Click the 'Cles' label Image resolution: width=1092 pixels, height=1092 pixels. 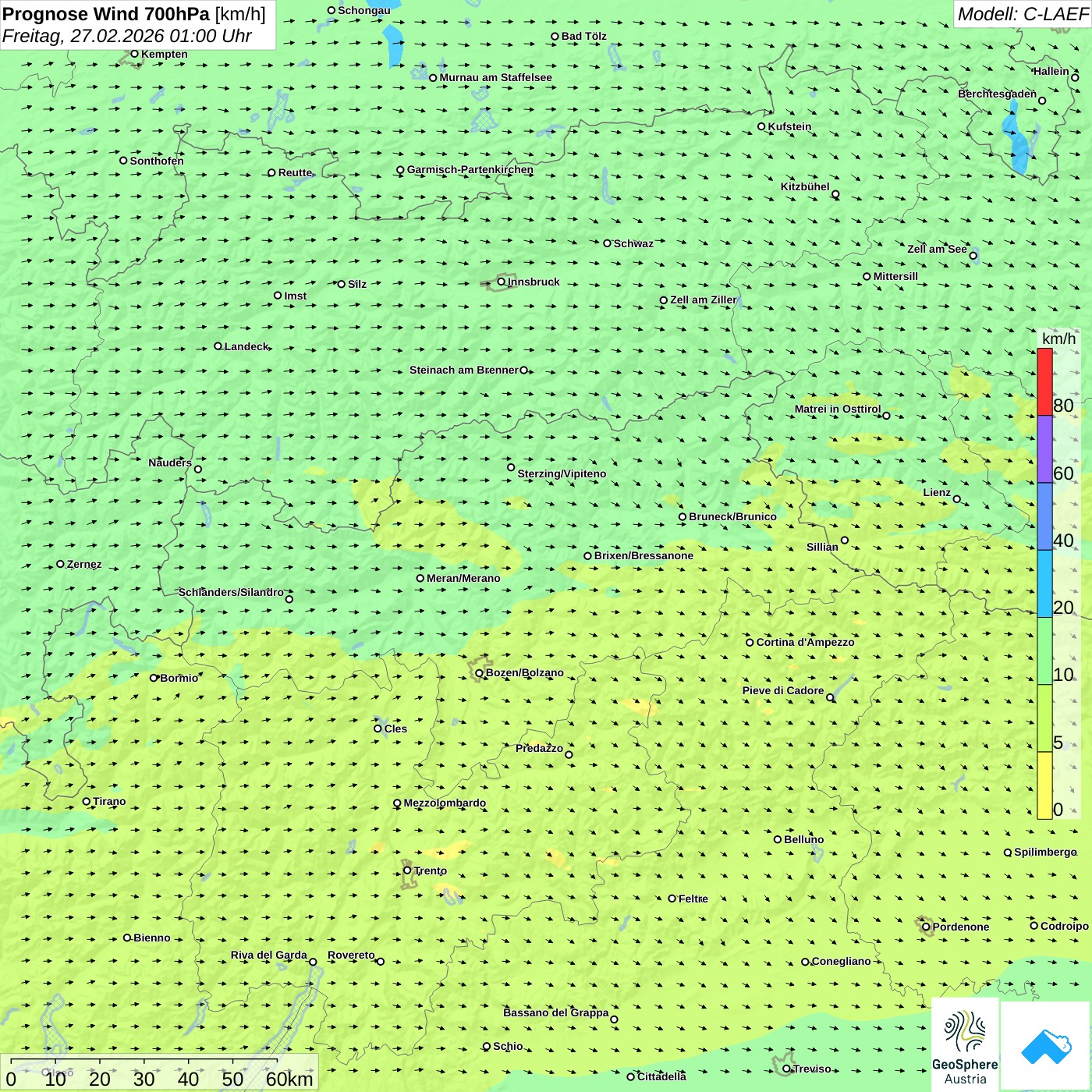[x=395, y=729]
